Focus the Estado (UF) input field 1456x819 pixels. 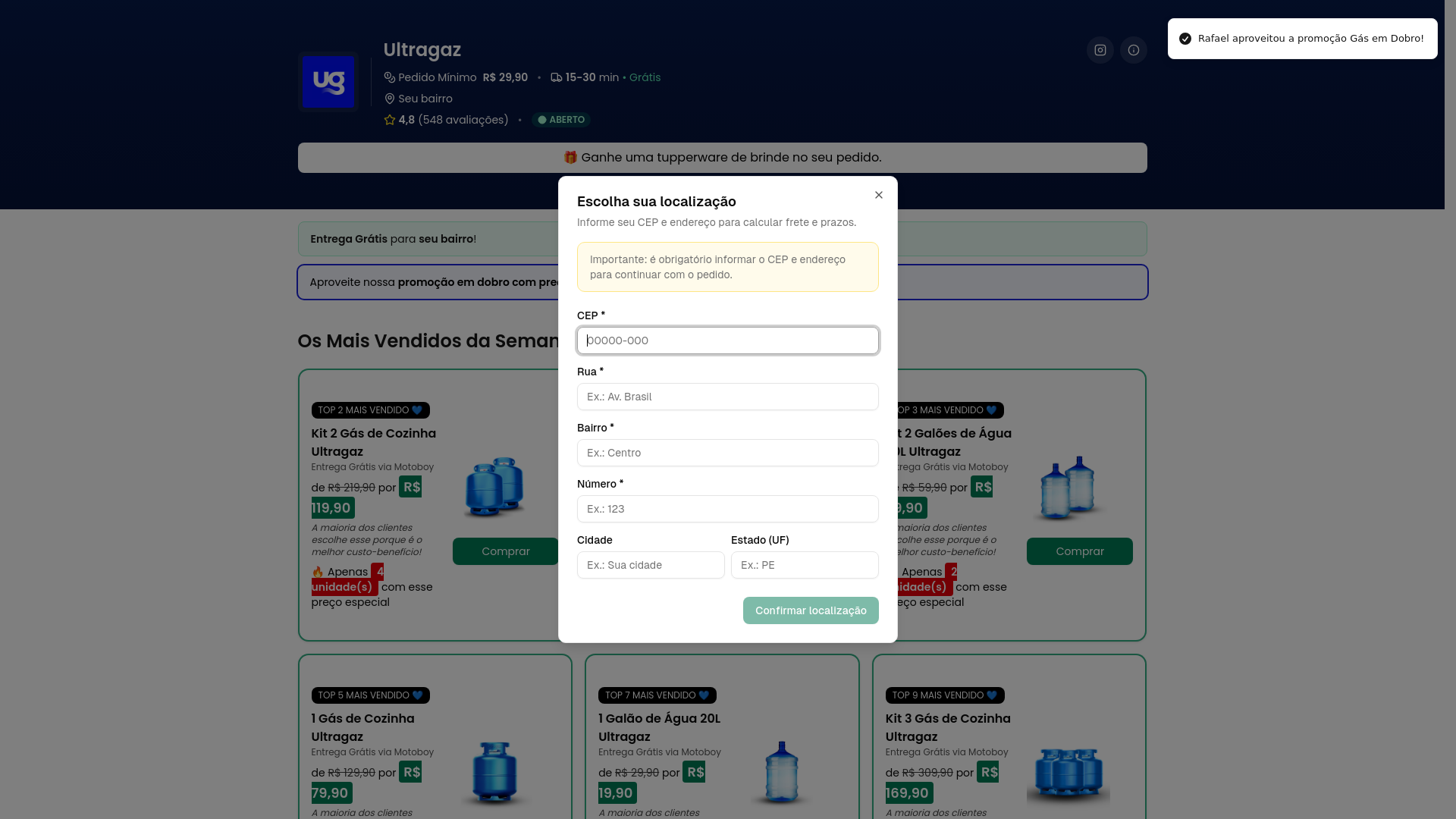click(x=805, y=565)
